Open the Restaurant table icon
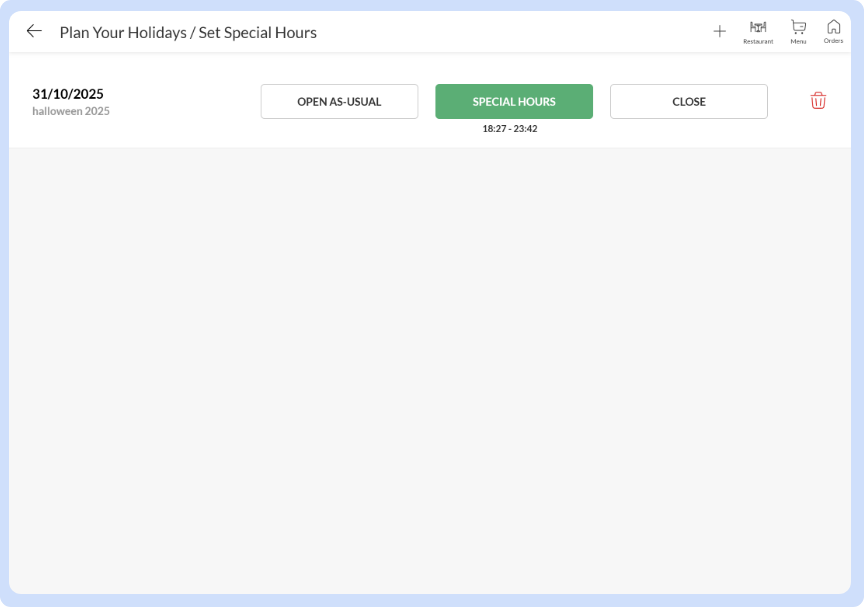The image size is (864, 607). point(758,28)
